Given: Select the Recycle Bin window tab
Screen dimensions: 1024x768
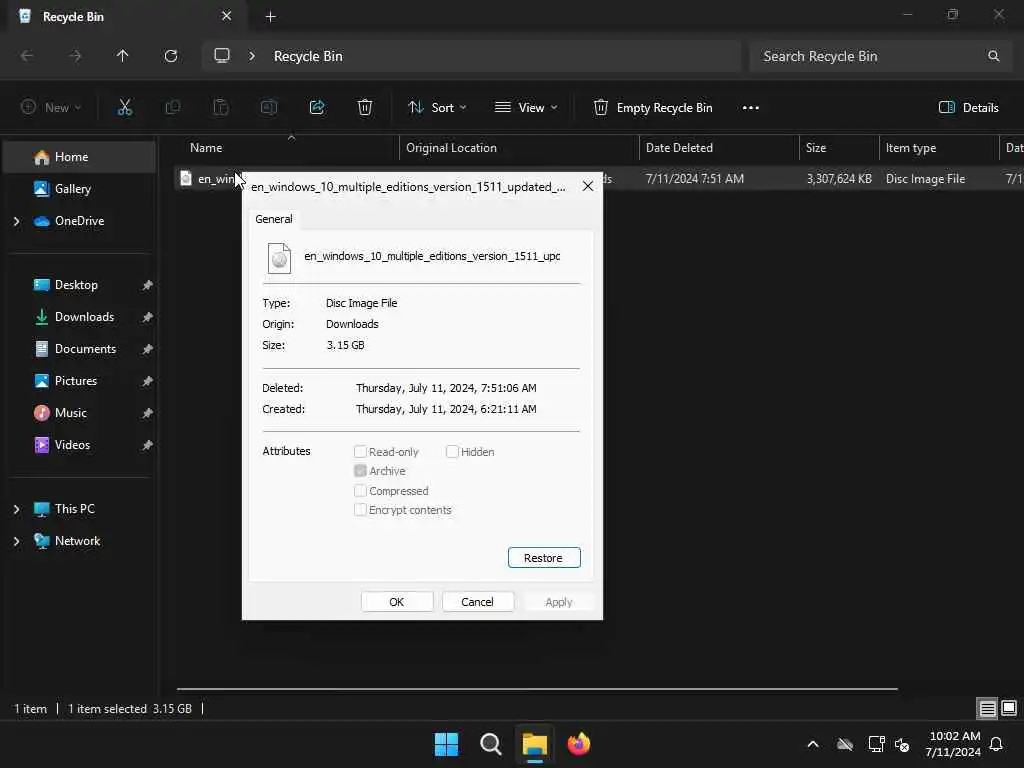Looking at the screenshot, I should tap(127, 16).
